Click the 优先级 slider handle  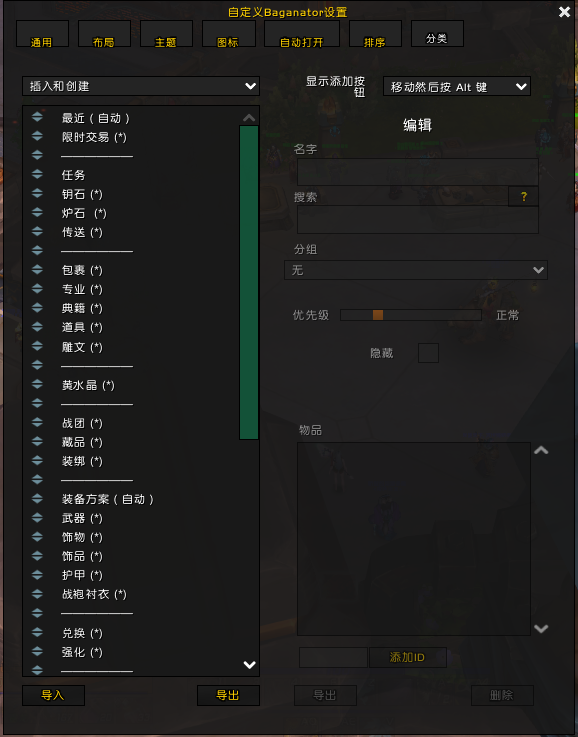coord(378,315)
